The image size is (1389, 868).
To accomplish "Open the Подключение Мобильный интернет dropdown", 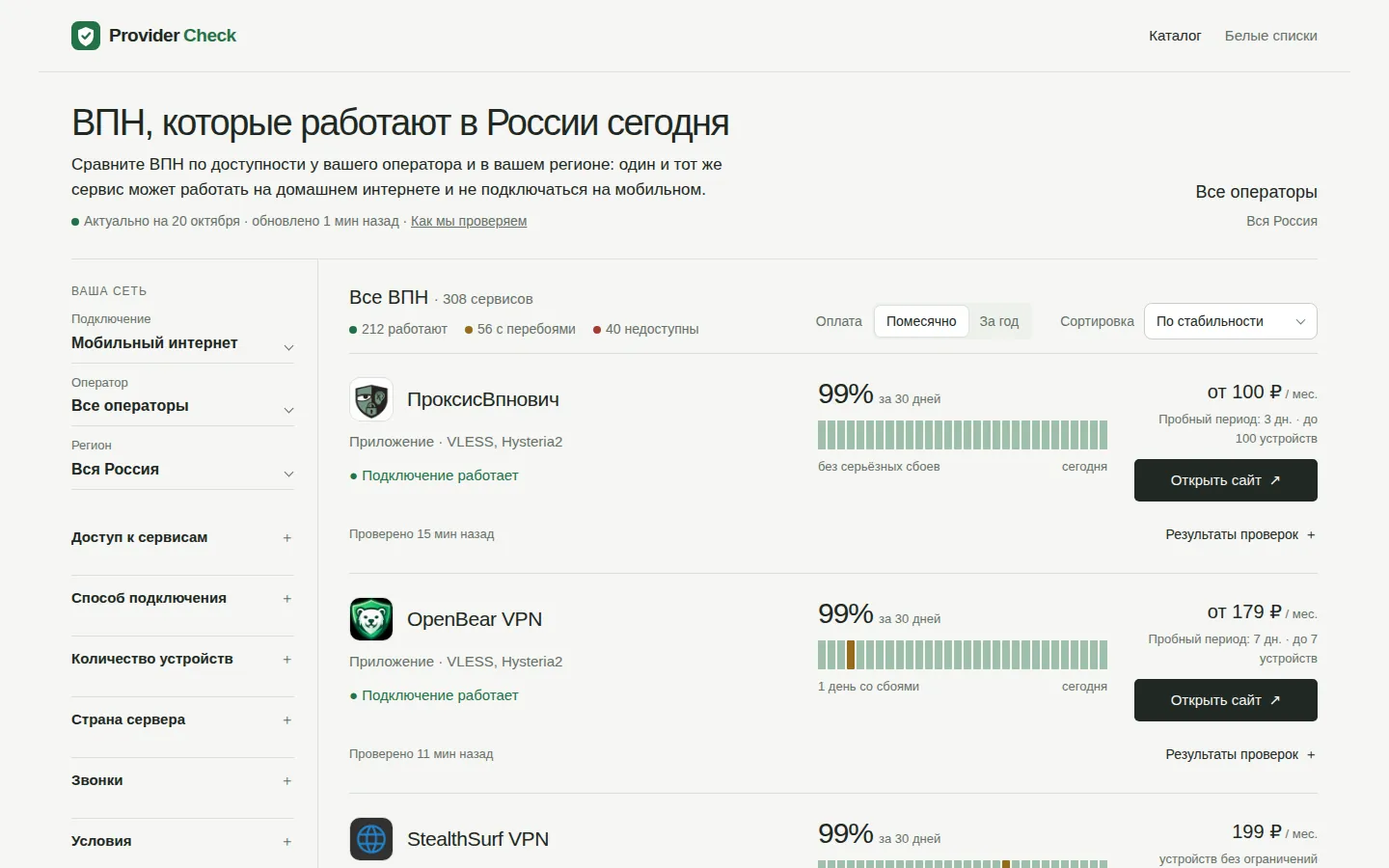I will (182, 343).
